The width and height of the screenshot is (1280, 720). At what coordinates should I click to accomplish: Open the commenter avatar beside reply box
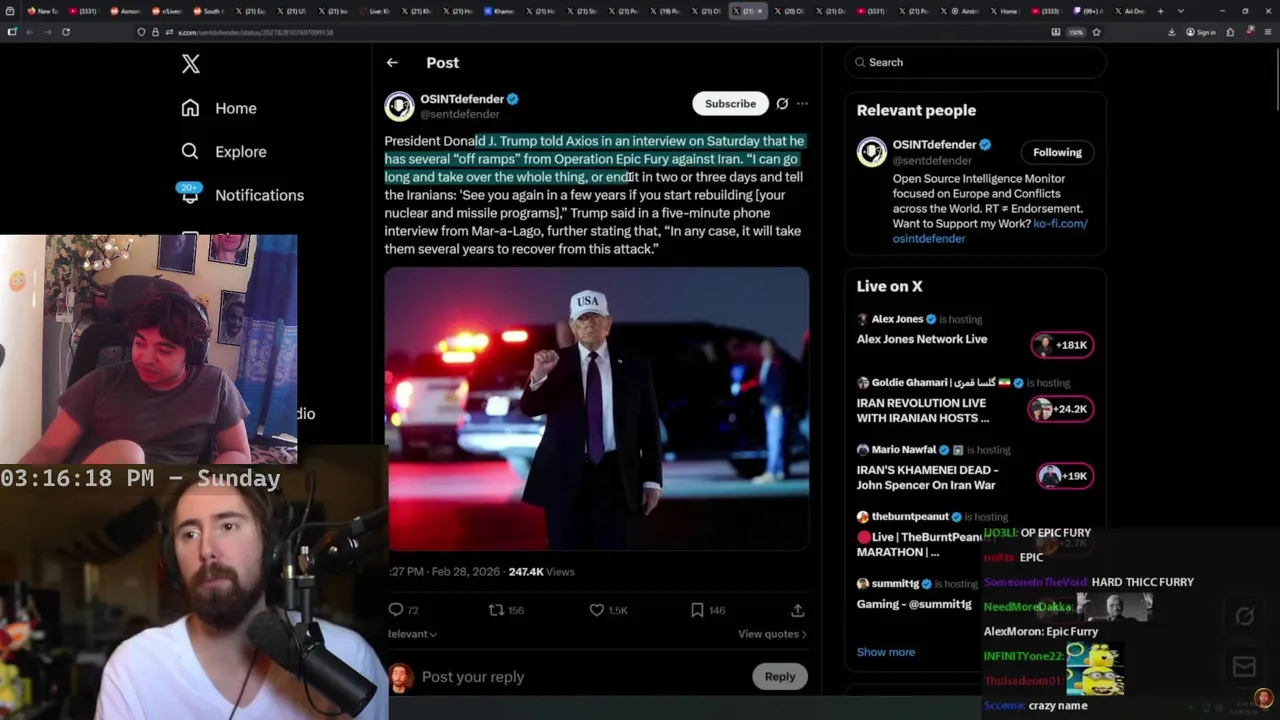click(x=401, y=677)
